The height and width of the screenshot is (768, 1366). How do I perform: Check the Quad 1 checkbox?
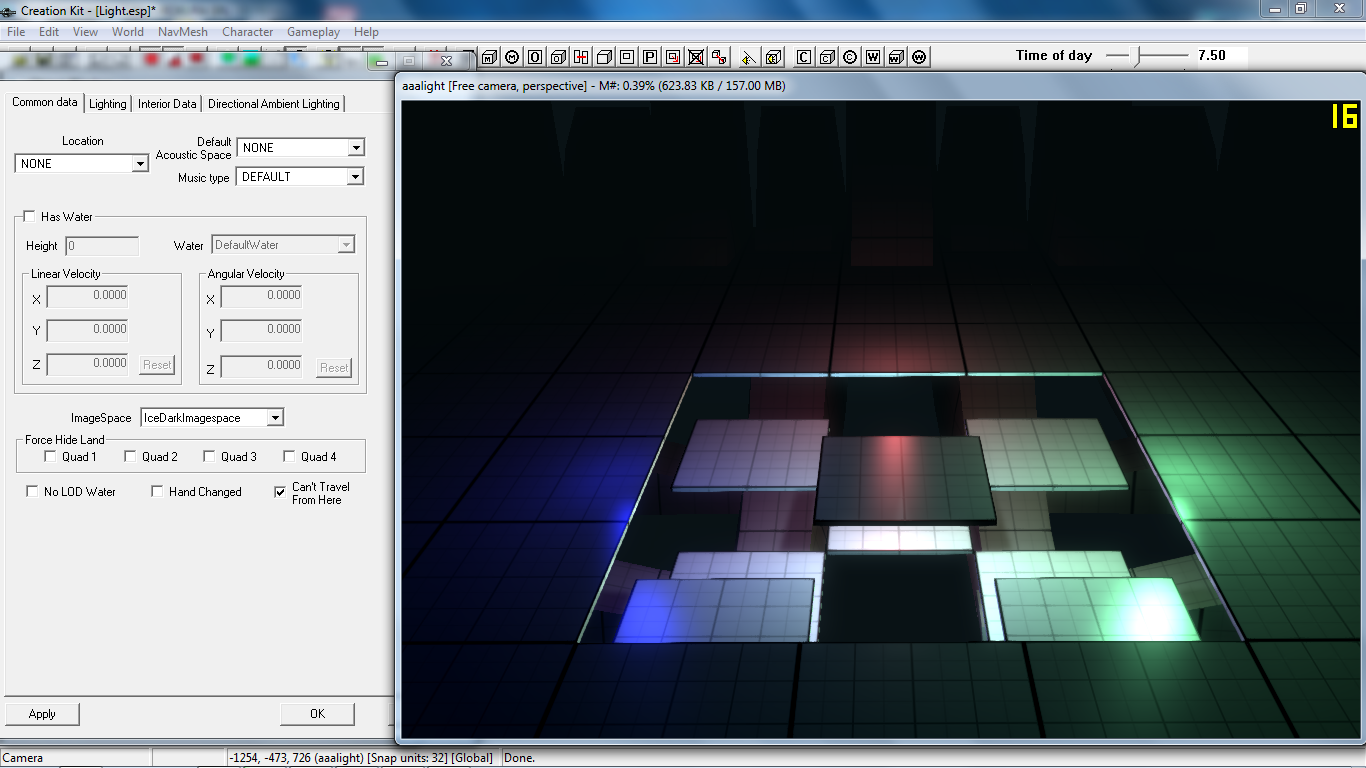click(51, 457)
